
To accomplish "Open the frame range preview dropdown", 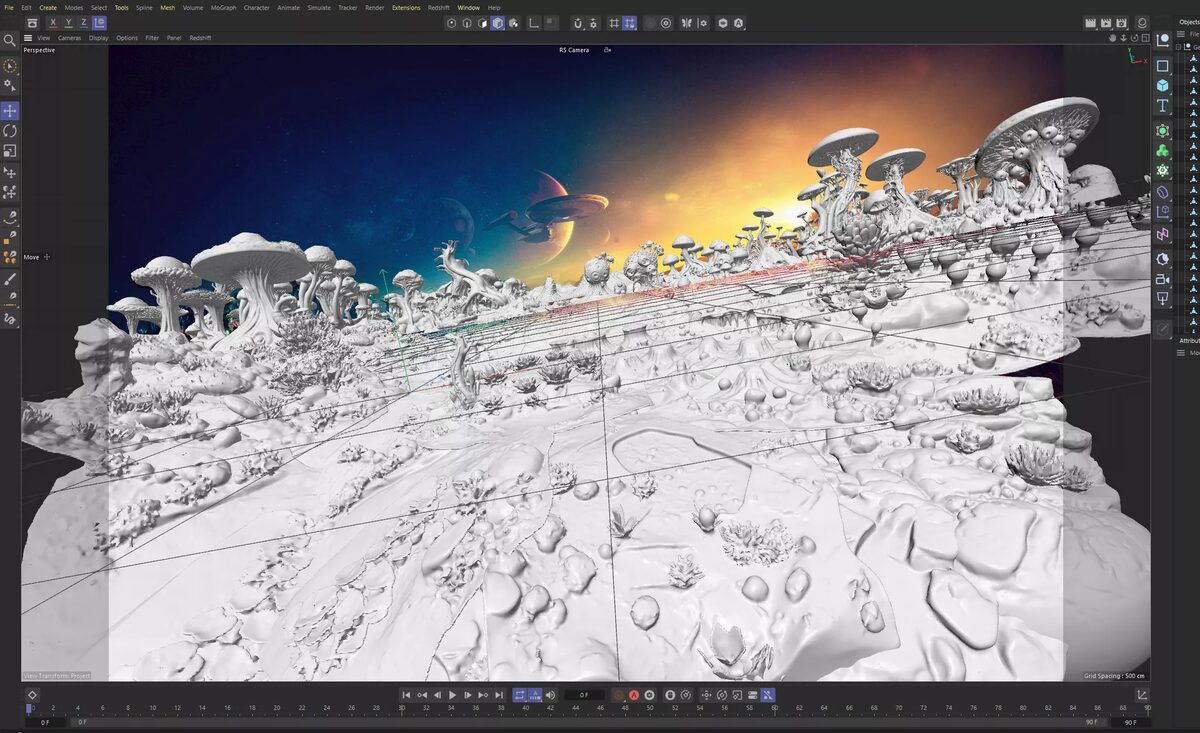I will (535, 695).
